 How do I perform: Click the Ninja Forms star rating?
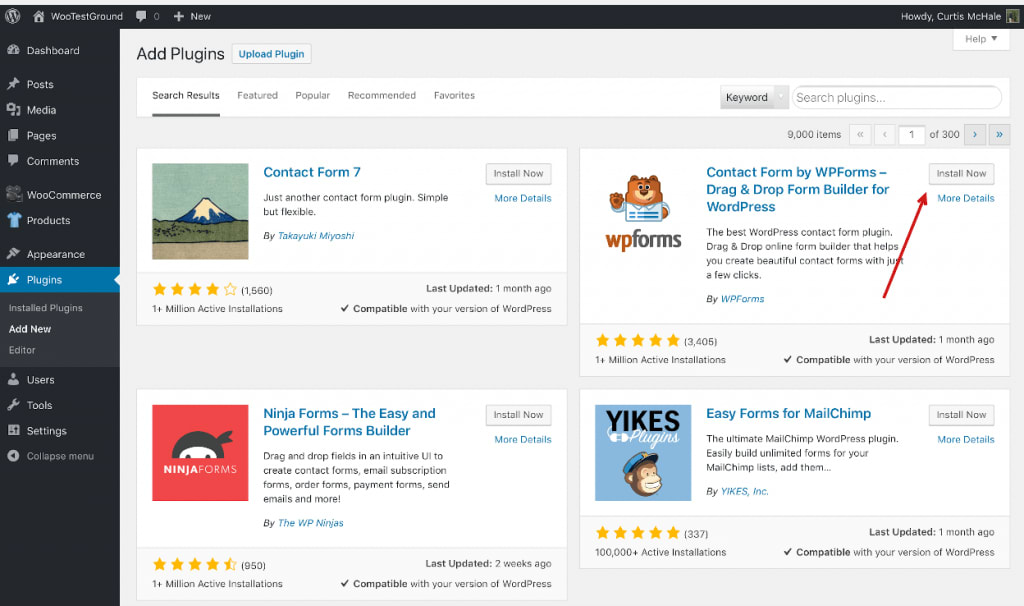(195, 564)
